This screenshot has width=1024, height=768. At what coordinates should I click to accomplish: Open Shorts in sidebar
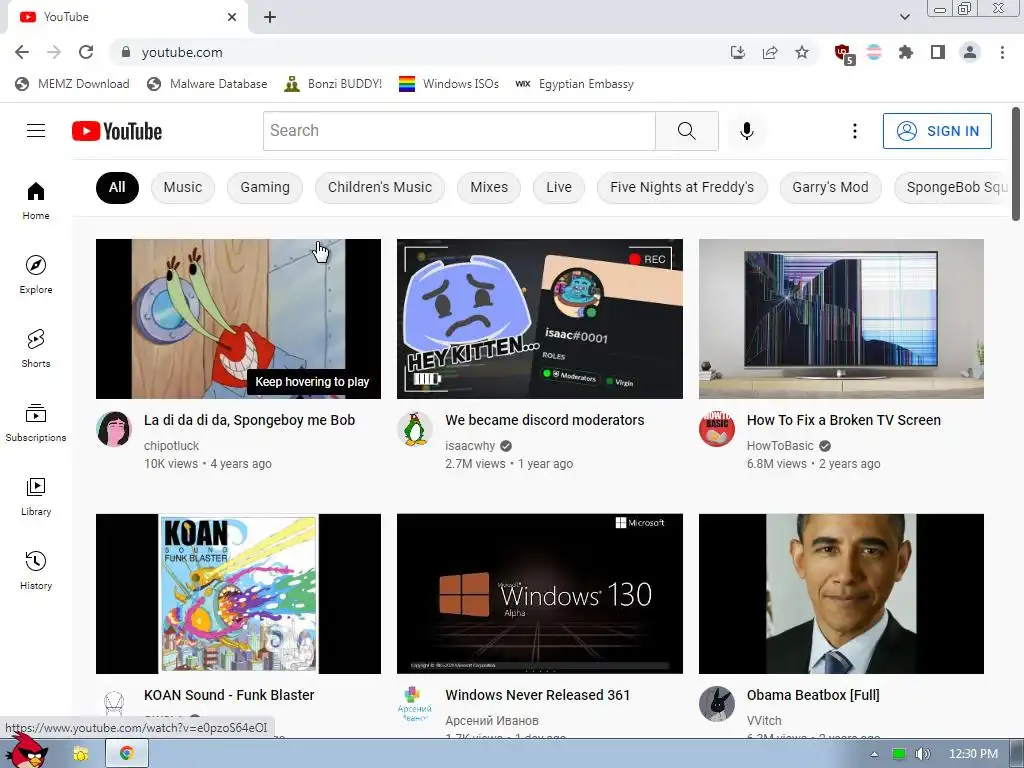(36, 348)
